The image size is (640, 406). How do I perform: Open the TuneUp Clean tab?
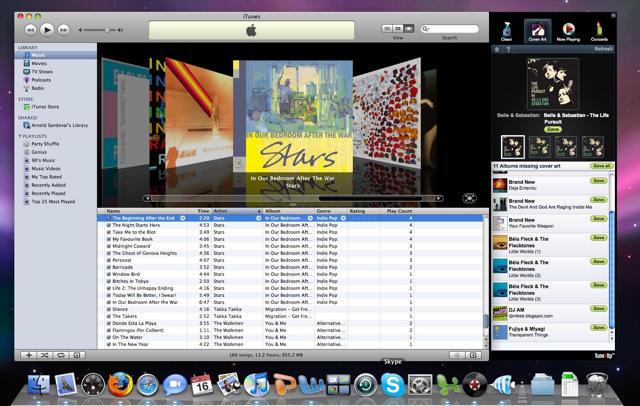click(507, 31)
